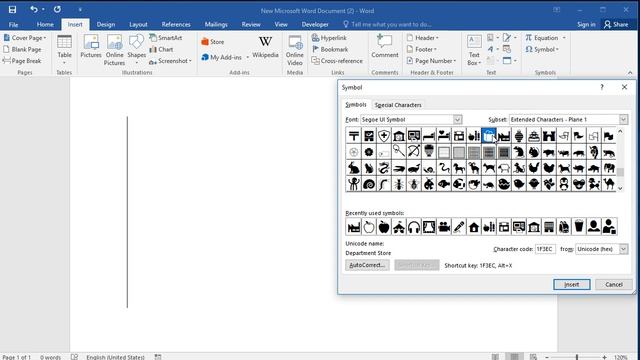Go to the References tab
The width and height of the screenshot is (640, 360).
pyautogui.click(x=176, y=24)
